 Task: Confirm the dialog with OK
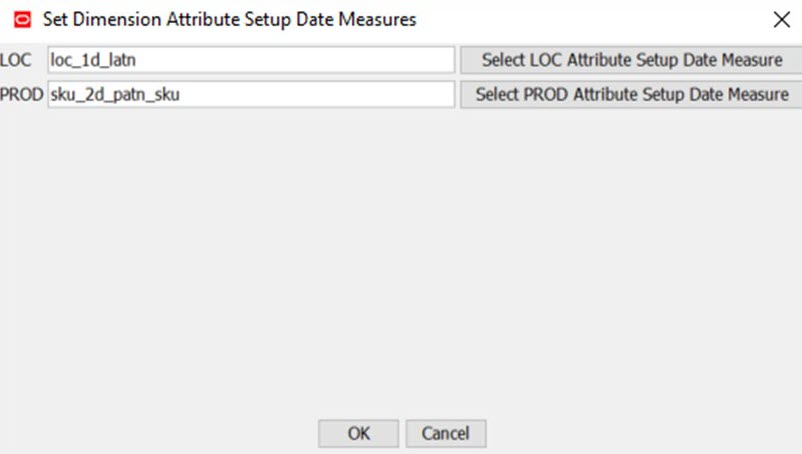(x=359, y=433)
